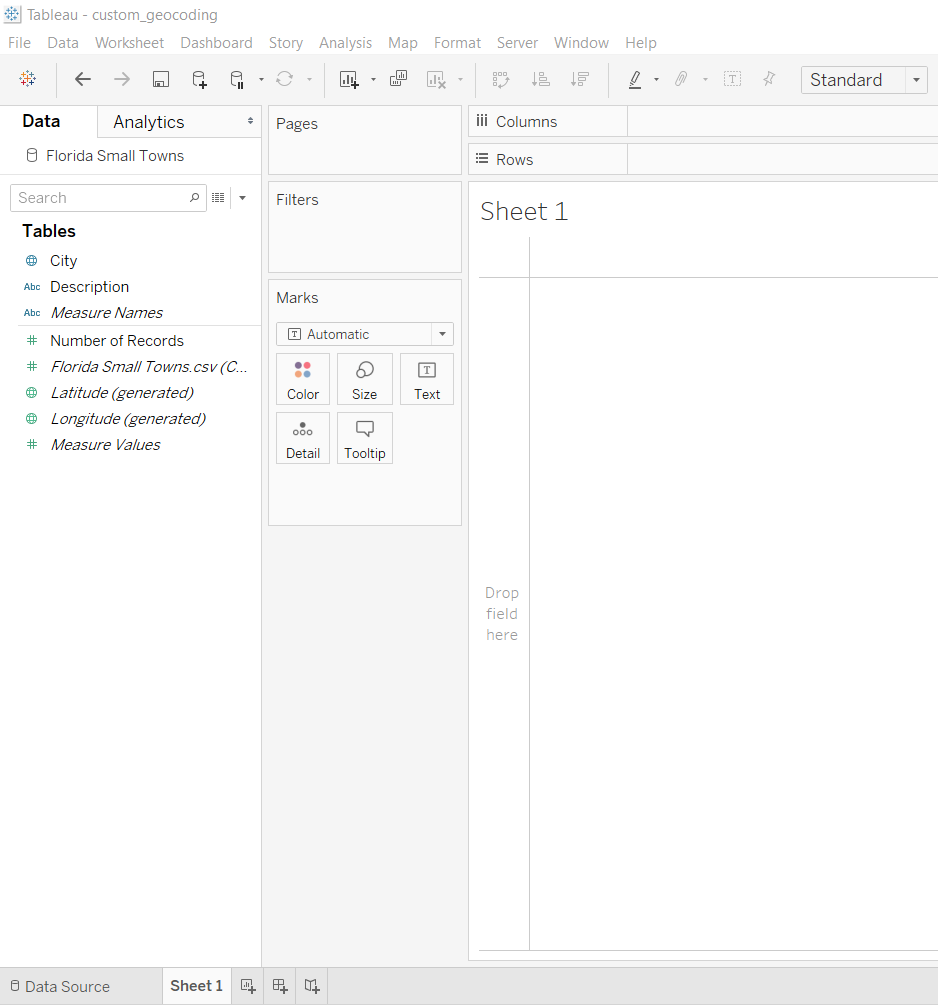
Task: Open the dropdown arrow next to Run Update
Action: (309, 79)
